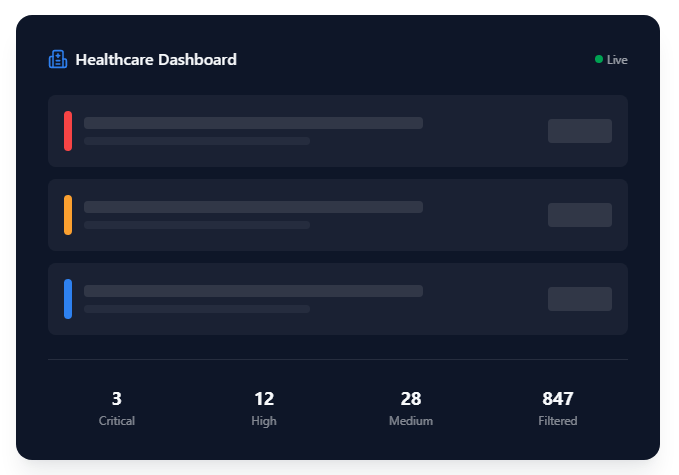Open the loading title line in the red alert row
This screenshot has height=475, width=679.
point(253,123)
